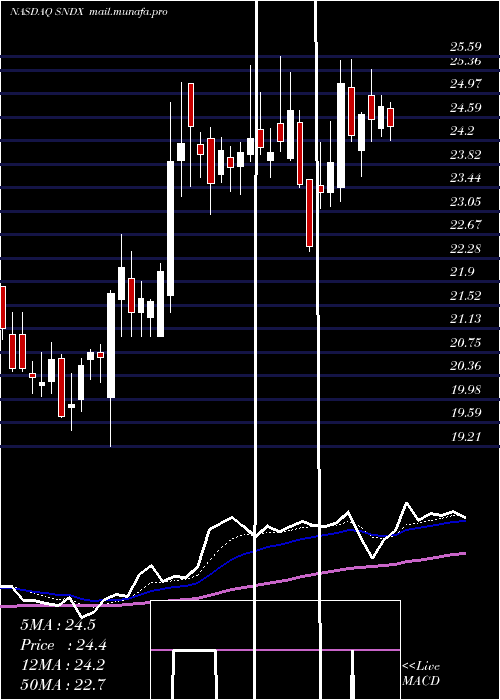
Task: Click the 23.05 price axis label
Action: point(465,202)
